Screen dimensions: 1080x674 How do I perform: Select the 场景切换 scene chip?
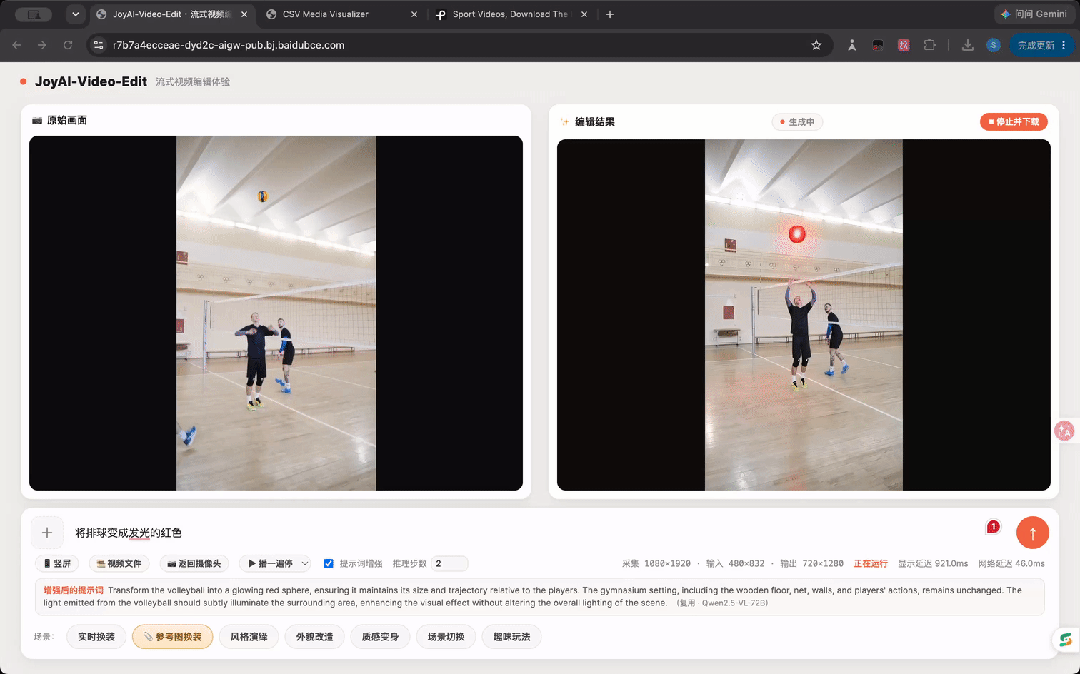click(x=446, y=637)
